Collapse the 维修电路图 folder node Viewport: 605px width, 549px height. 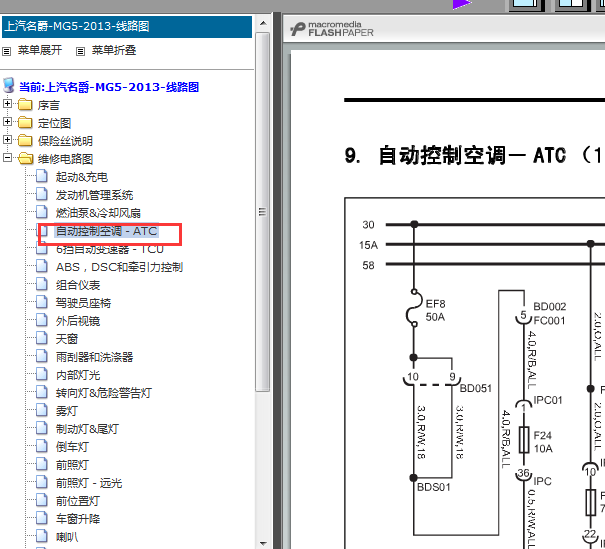tap(7, 157)
